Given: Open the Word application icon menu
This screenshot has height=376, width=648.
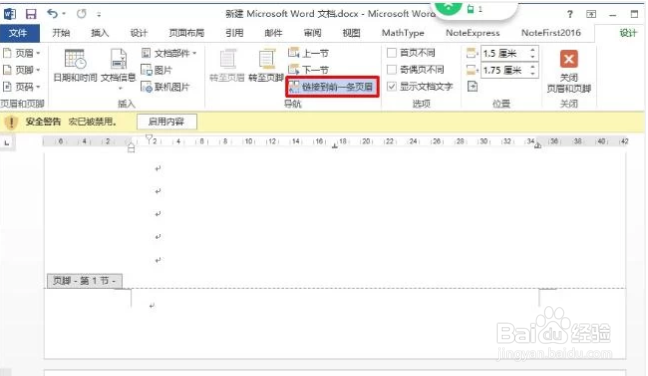Looking at the screenshot, I should [10, 14].
